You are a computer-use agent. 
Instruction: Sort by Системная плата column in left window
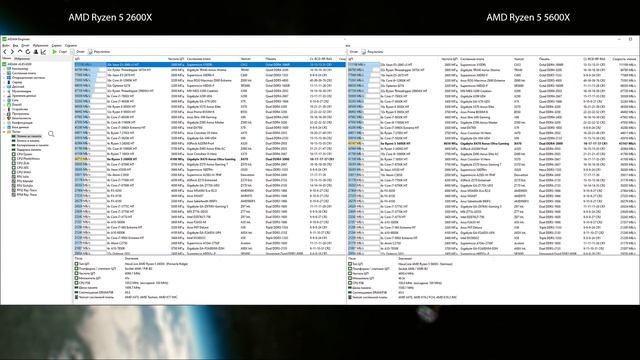(199, 59)
